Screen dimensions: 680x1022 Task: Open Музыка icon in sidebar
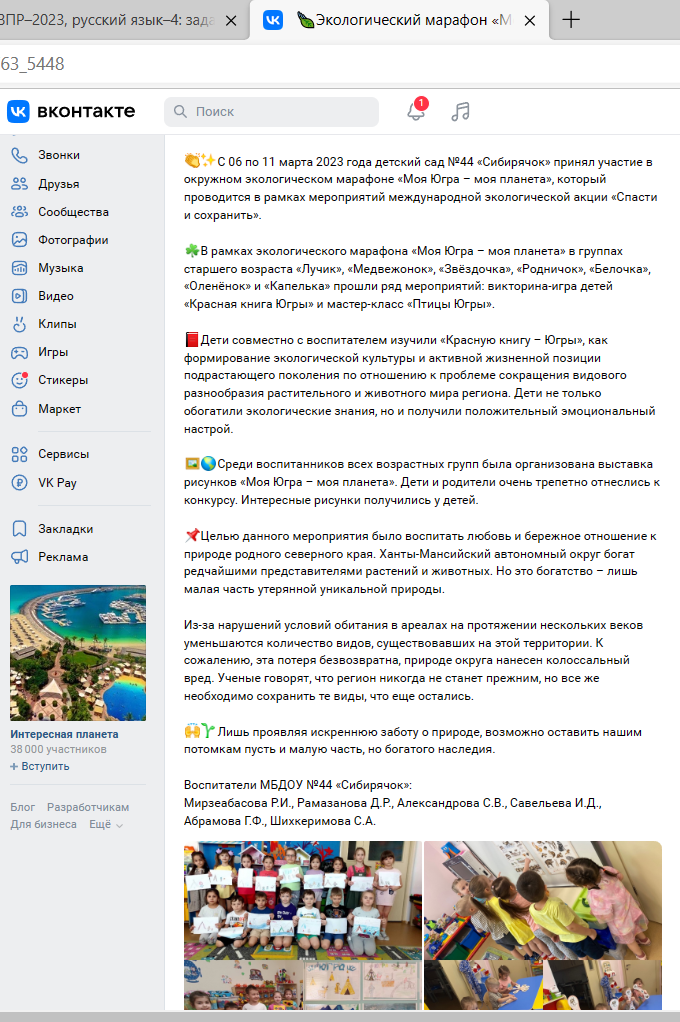point(20,268)
